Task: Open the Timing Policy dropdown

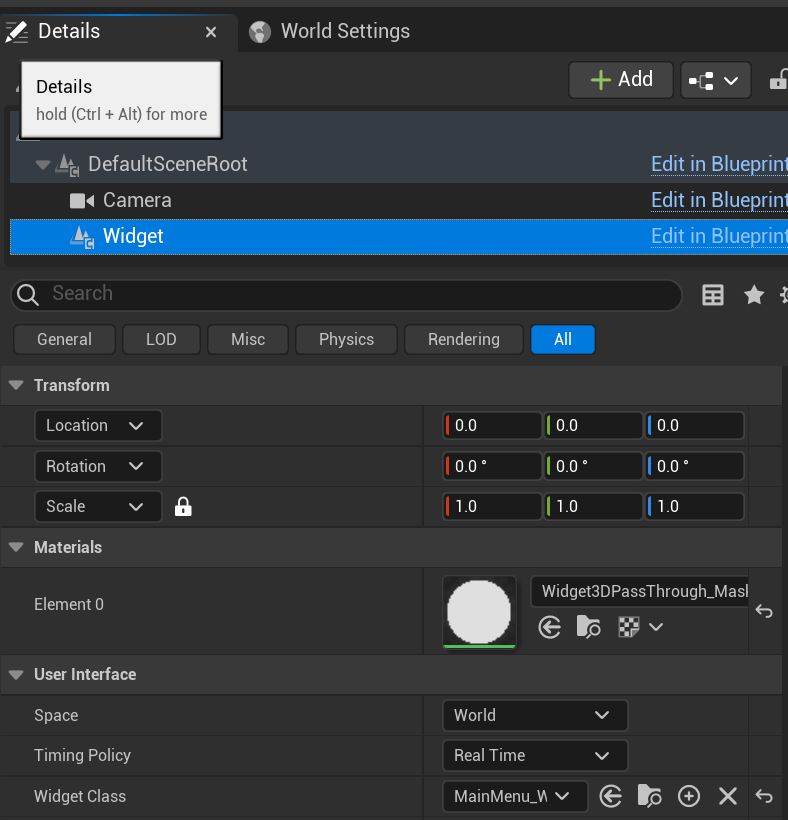Action: coord(534,756)
